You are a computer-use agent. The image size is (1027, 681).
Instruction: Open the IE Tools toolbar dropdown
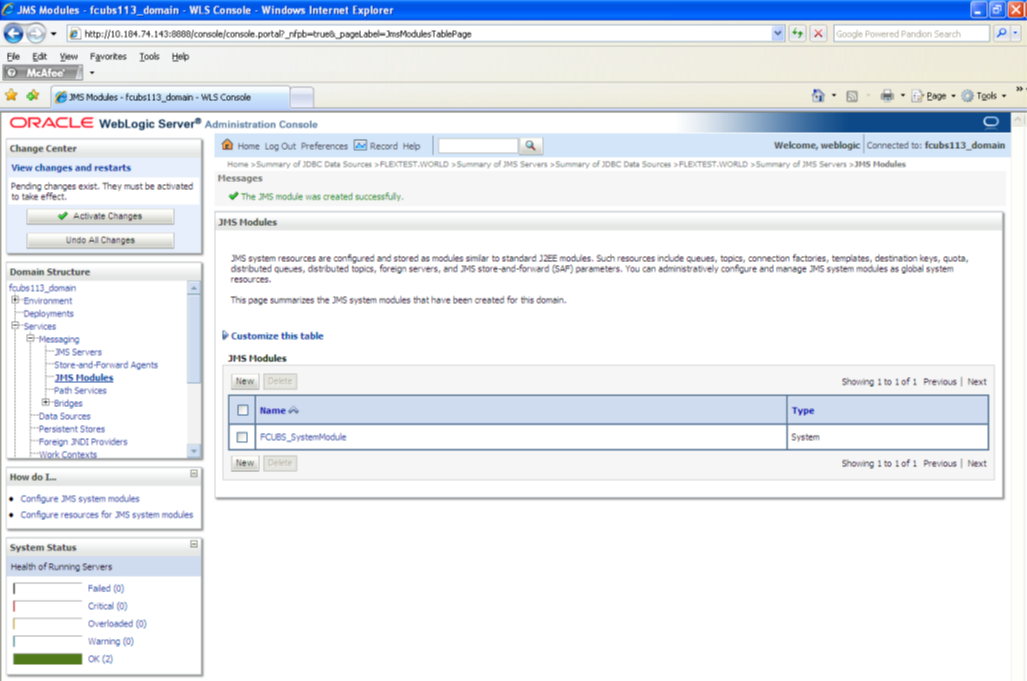coord(984,96)
